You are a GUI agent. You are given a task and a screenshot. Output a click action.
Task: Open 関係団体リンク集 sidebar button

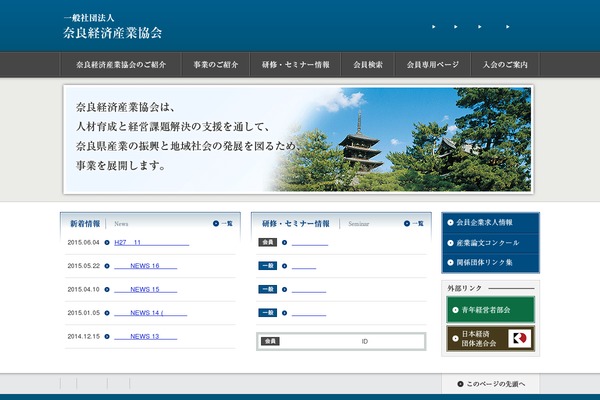click(491, 263)
